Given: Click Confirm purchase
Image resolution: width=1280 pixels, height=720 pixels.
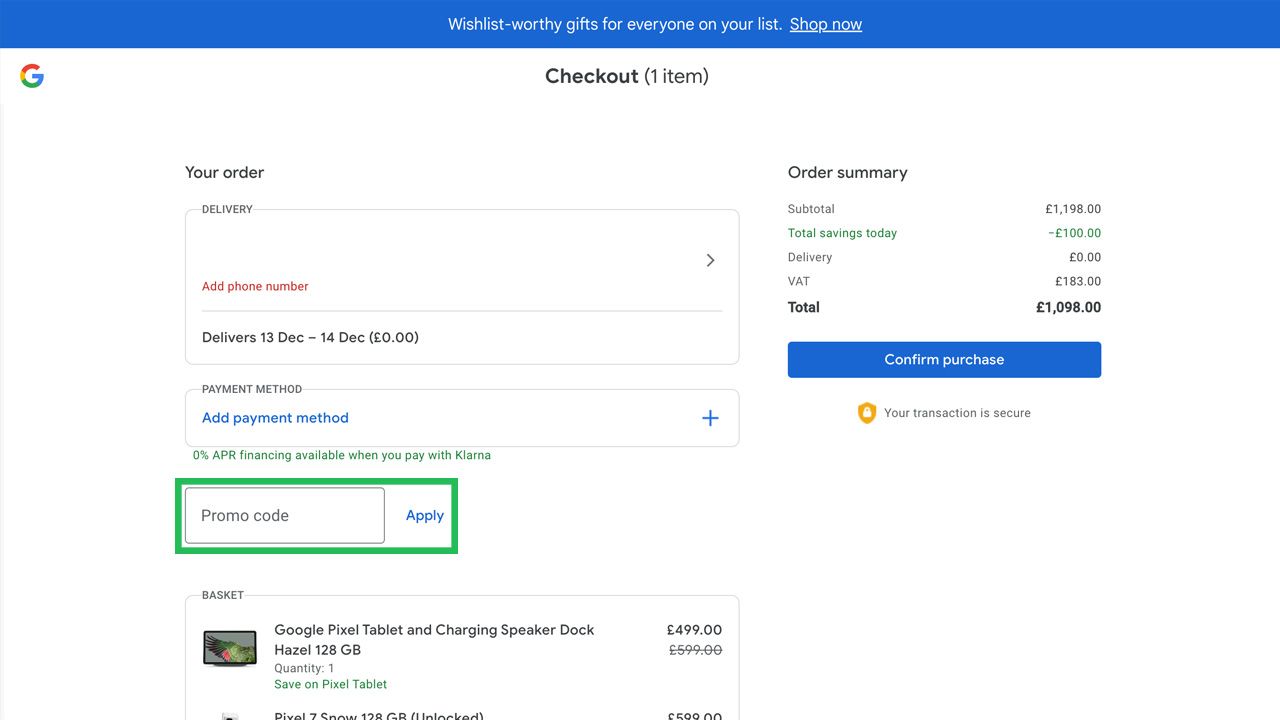Looking at the screenshot, I should 943,359.
